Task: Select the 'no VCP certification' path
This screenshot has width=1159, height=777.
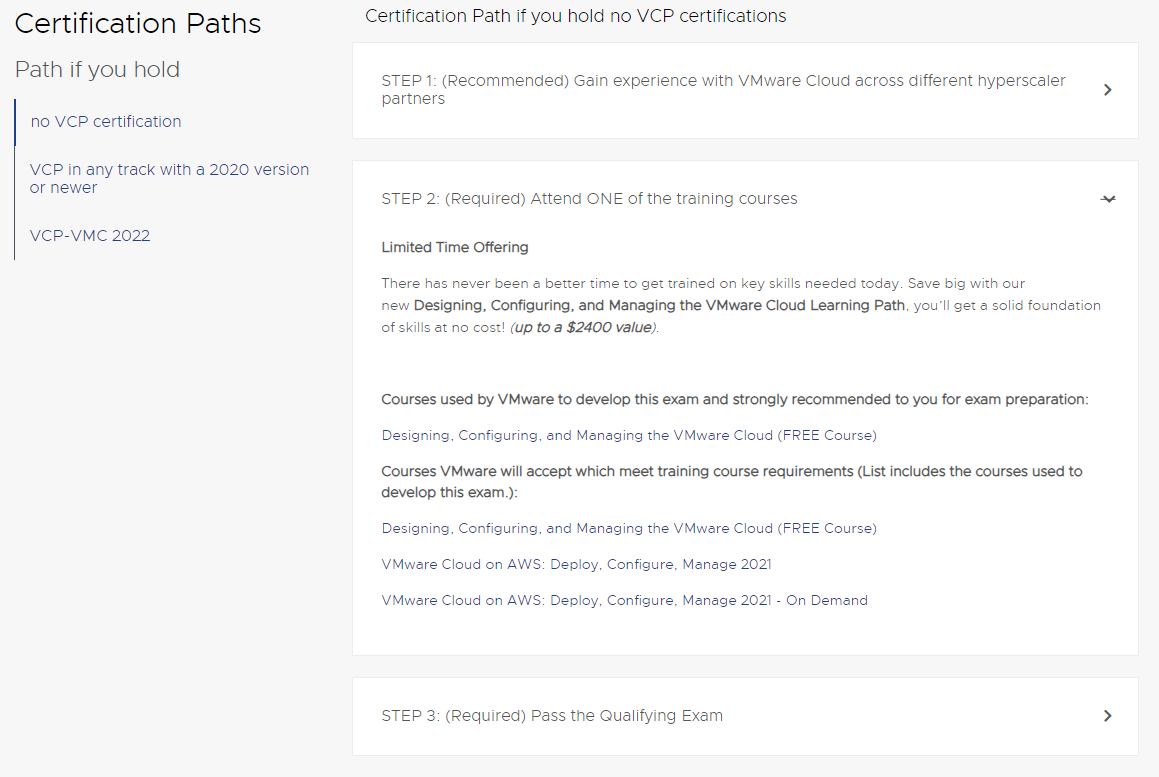Action: tap(106, 122)
